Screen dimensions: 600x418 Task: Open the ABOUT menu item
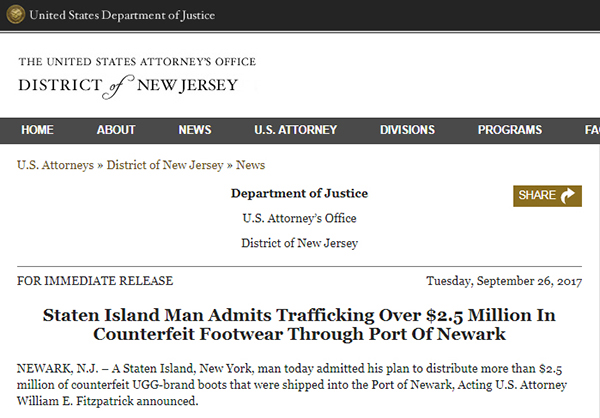click(116, 130)
